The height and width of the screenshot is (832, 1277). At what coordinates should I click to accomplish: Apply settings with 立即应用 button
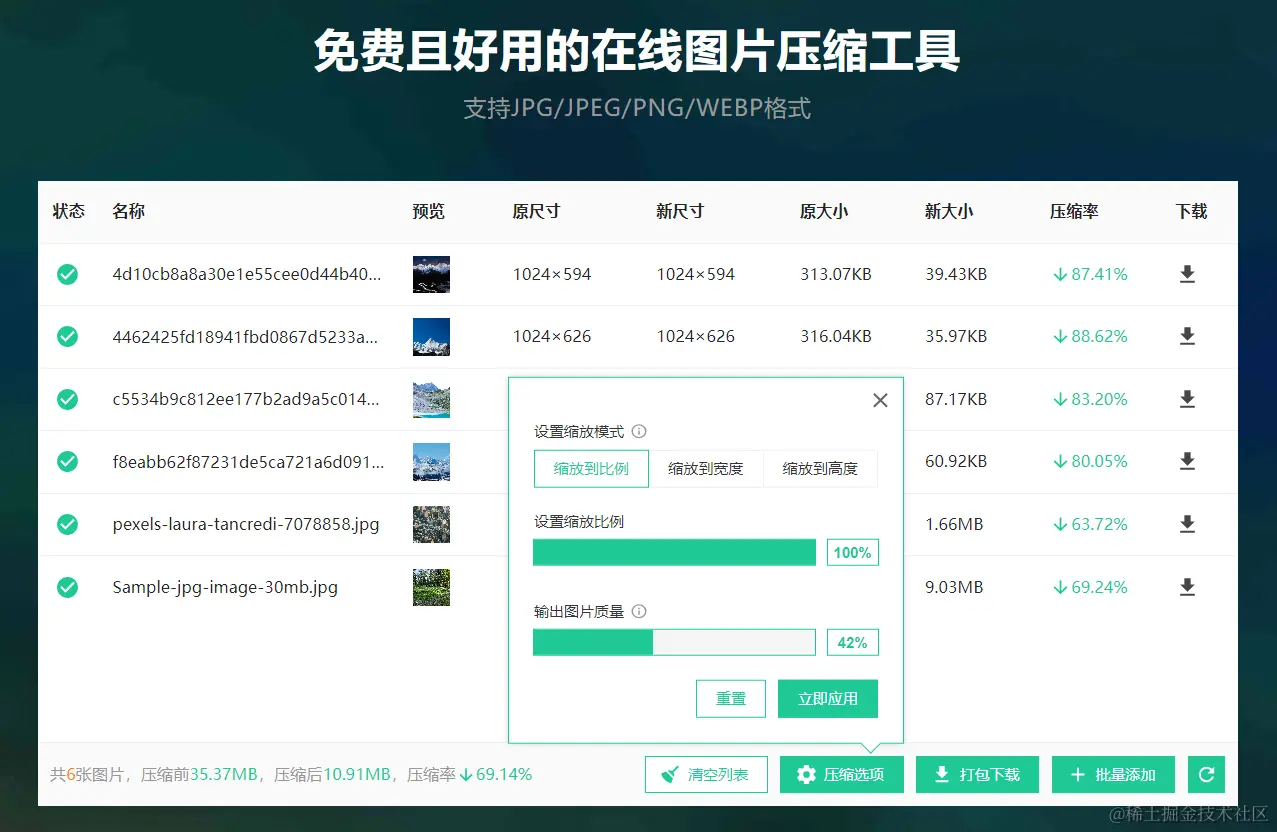click(828, 699)
